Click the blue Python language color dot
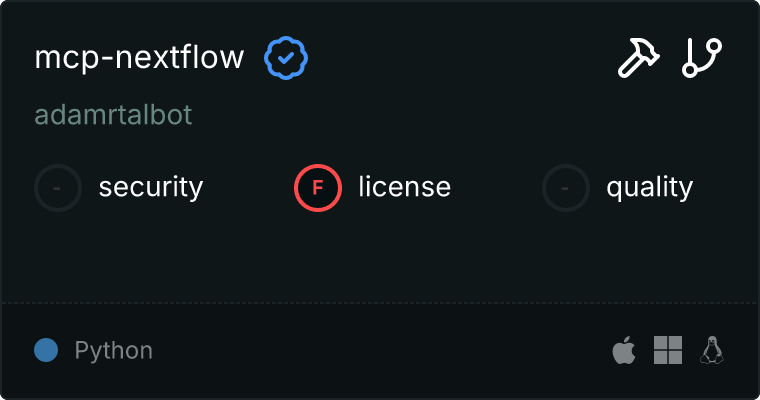 (45, 350)
